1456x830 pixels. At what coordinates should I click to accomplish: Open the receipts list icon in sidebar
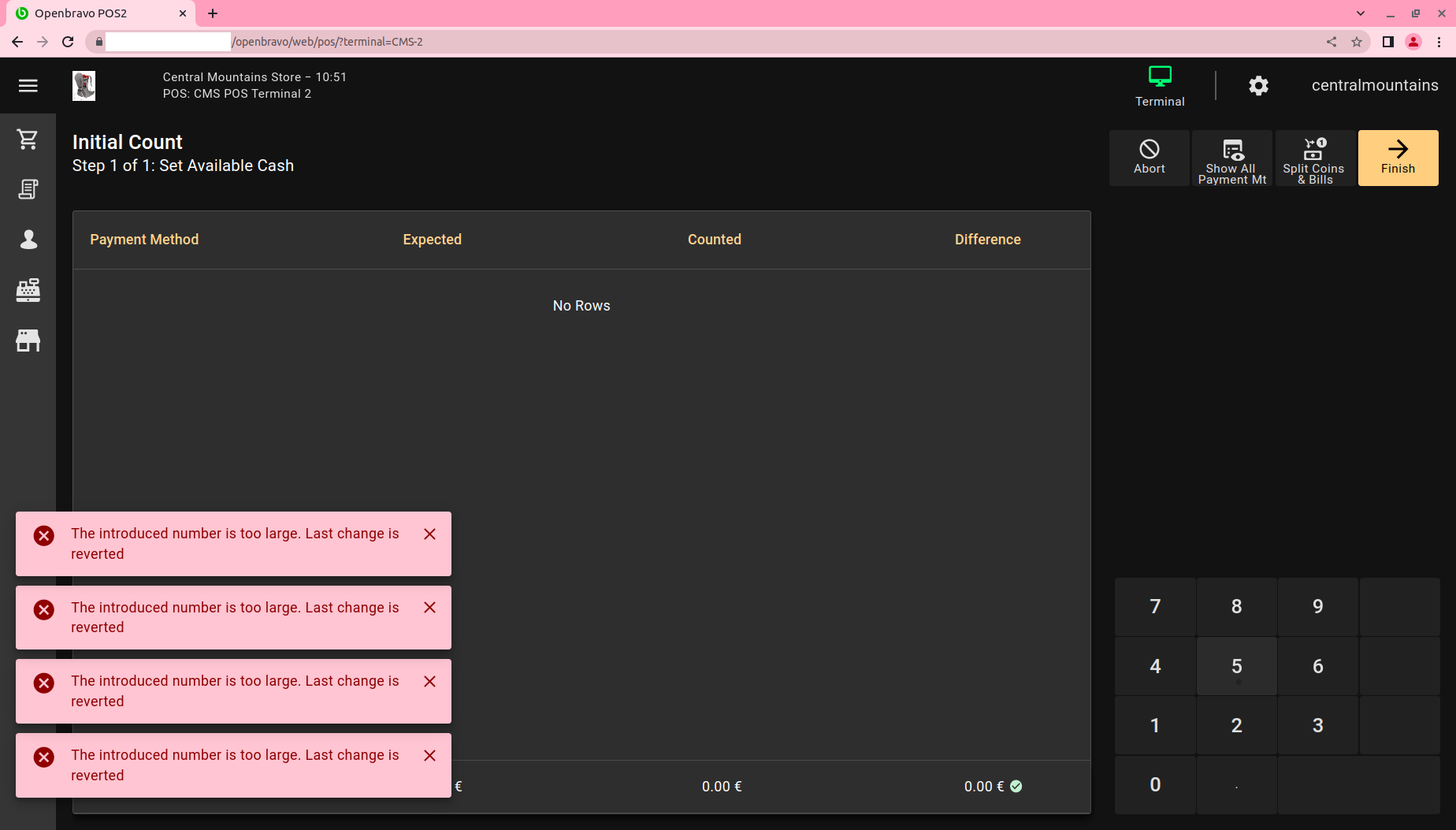tap(28, 189)
